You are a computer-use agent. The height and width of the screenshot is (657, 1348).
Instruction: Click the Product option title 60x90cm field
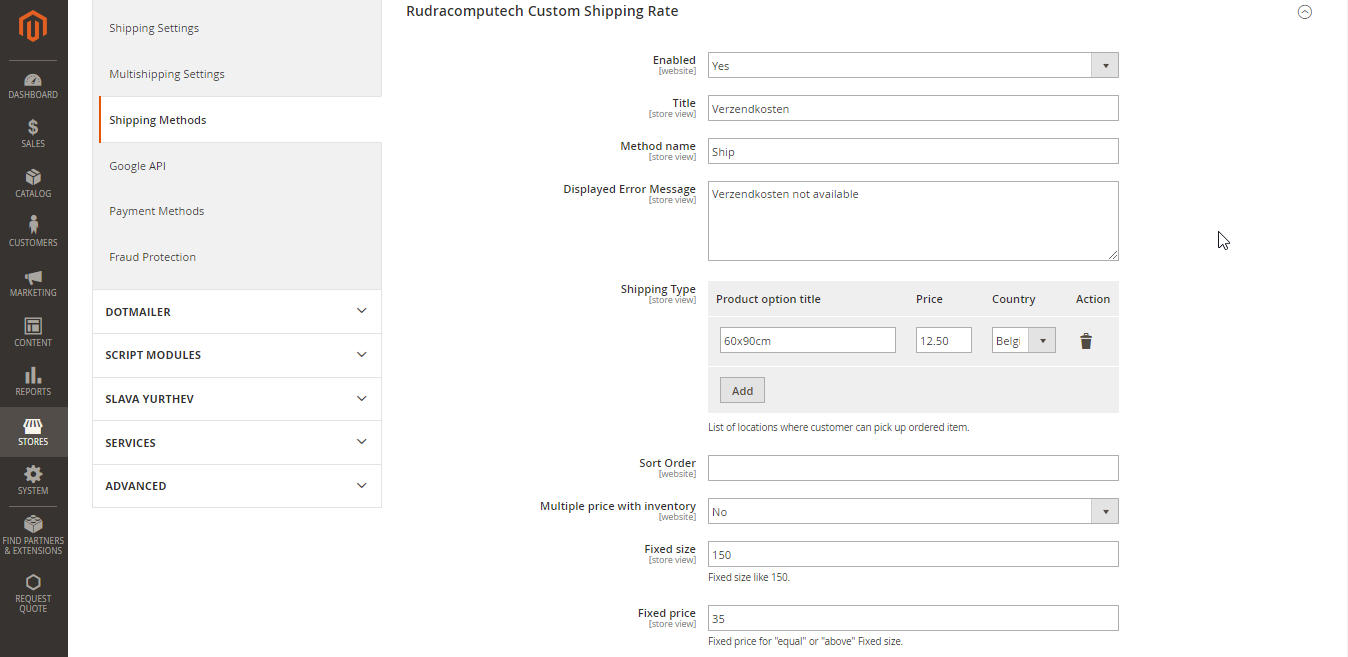(x=808, y=340)
